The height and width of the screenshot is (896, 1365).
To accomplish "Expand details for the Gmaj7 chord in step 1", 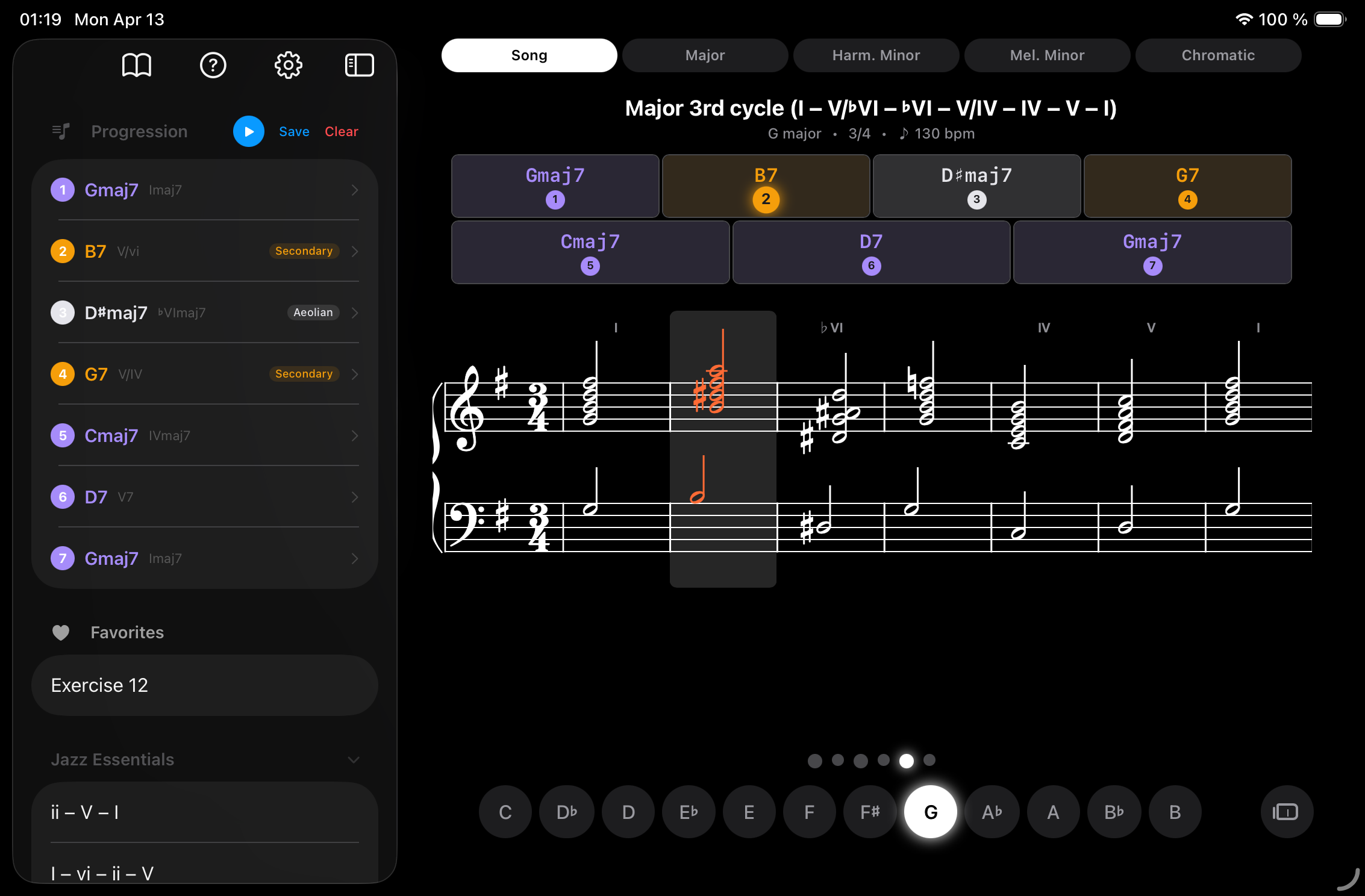I will (355, 190).
